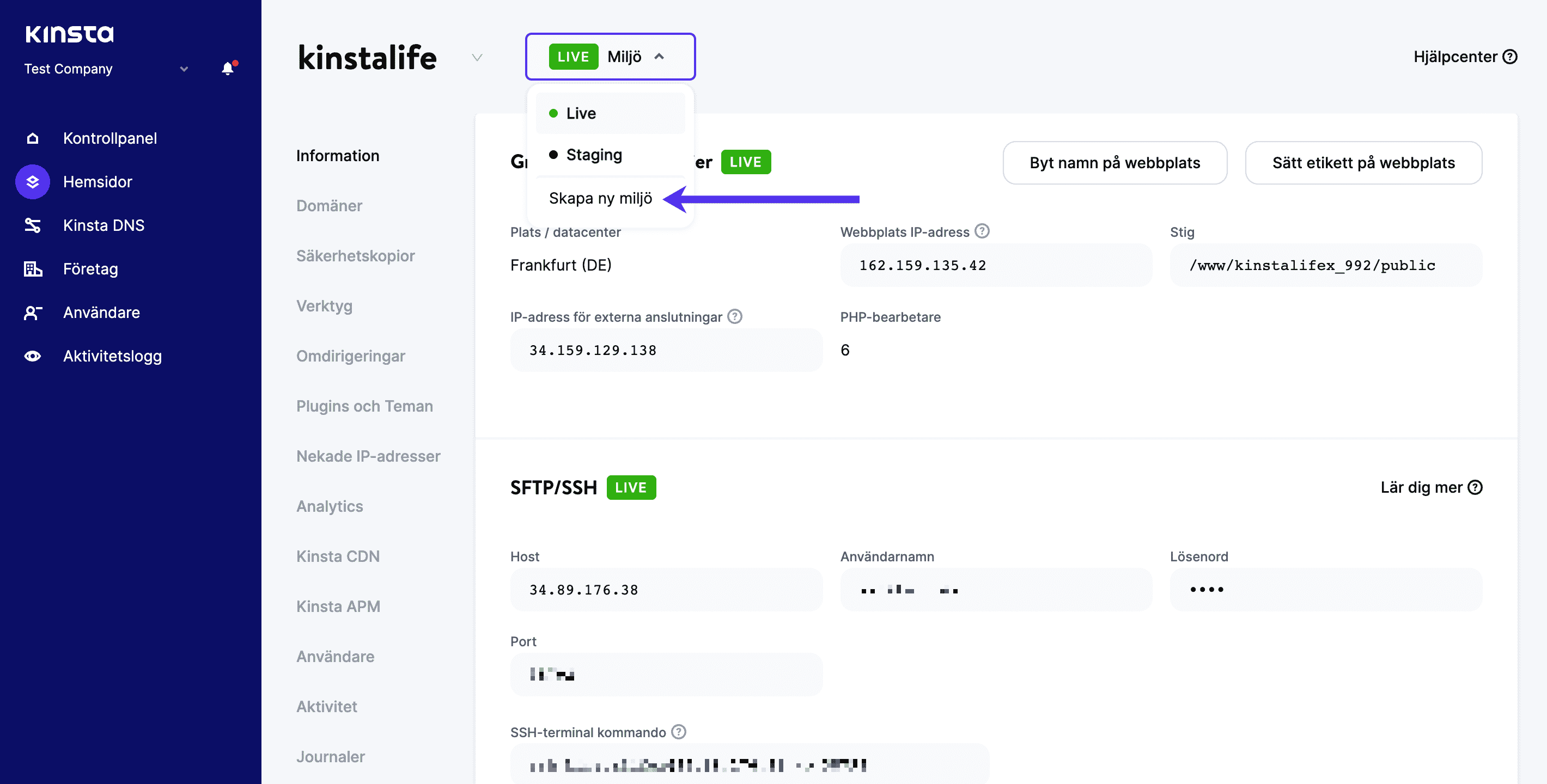Click the Företag building icon
Viewport: 1547px width, 784px height.
(x=33, y=269)
